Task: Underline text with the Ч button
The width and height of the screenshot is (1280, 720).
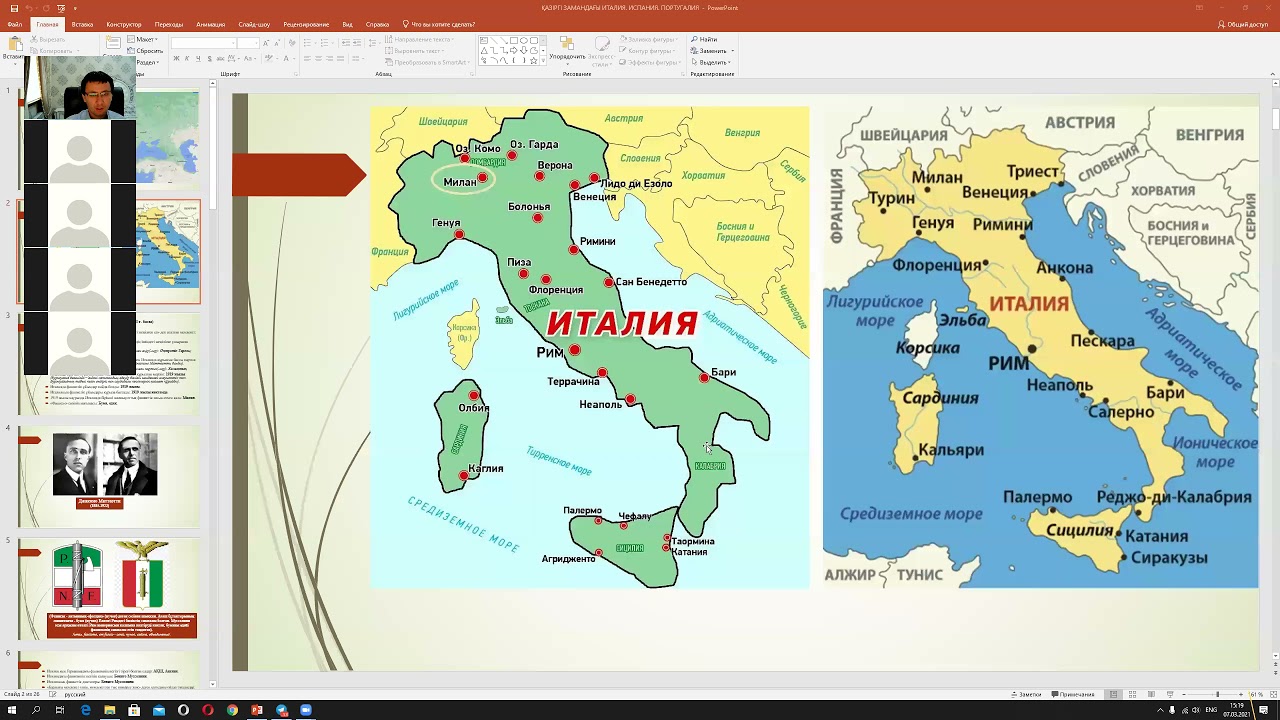Action: click(x=198, y=59)
